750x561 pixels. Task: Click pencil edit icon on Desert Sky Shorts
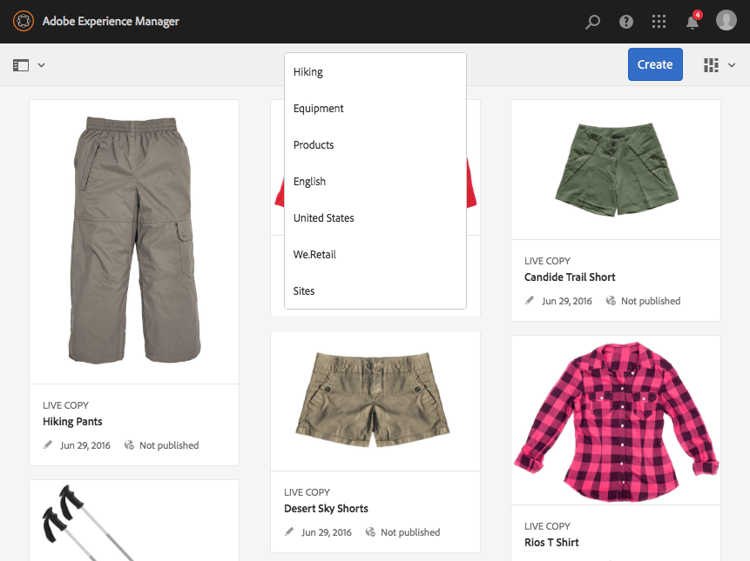(289, 532)
